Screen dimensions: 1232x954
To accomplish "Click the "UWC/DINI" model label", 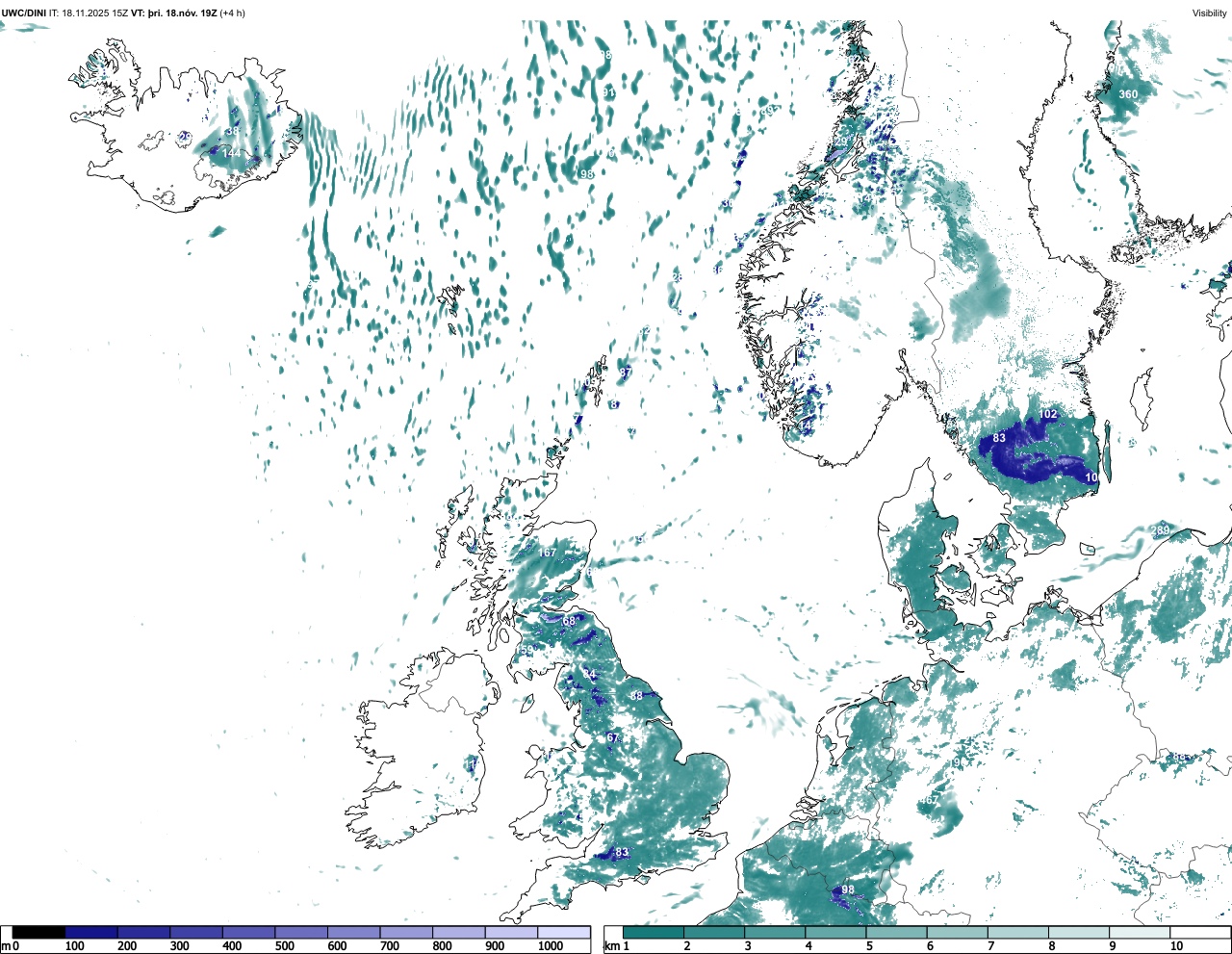I will coord(24,13).
